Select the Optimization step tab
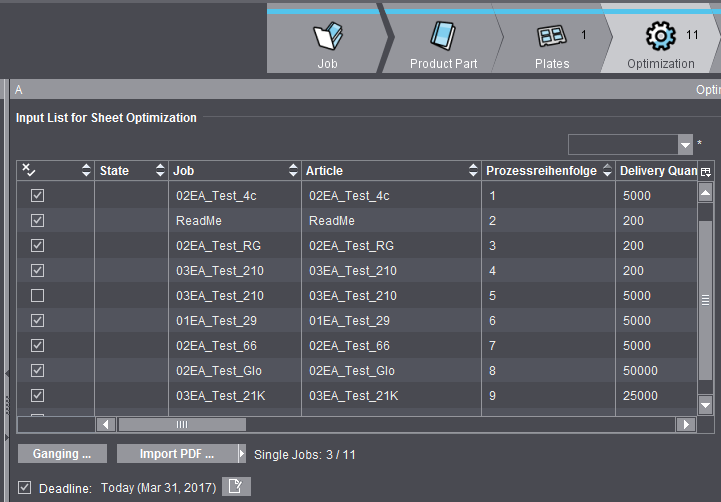 [661, 45]
